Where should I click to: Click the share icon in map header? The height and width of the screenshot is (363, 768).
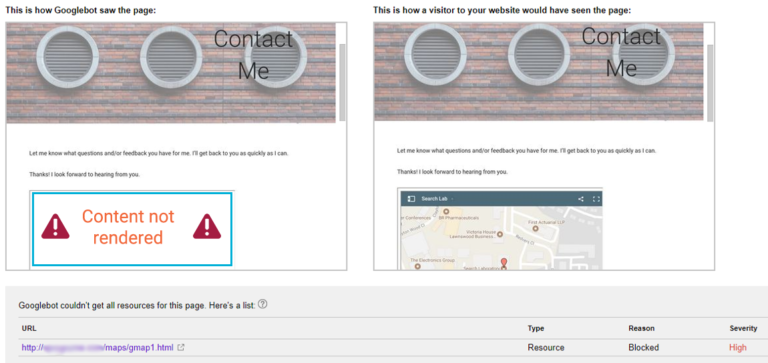581,199
